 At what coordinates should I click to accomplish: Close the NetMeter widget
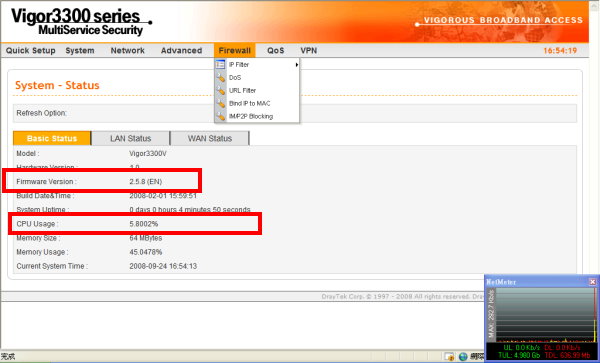tap(592, 282)
